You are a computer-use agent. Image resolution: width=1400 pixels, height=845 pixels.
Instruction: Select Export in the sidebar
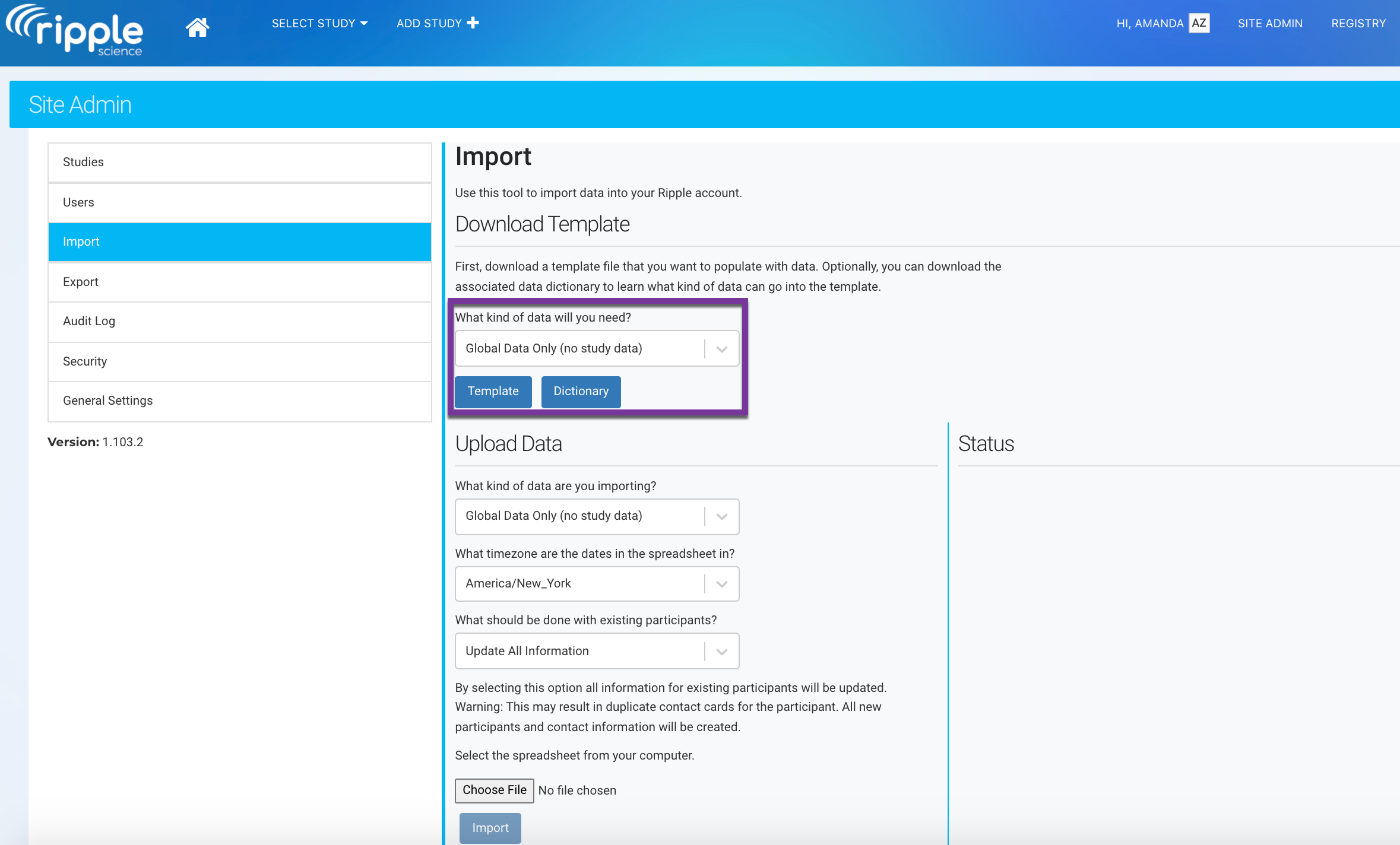(x=239, y=282)
